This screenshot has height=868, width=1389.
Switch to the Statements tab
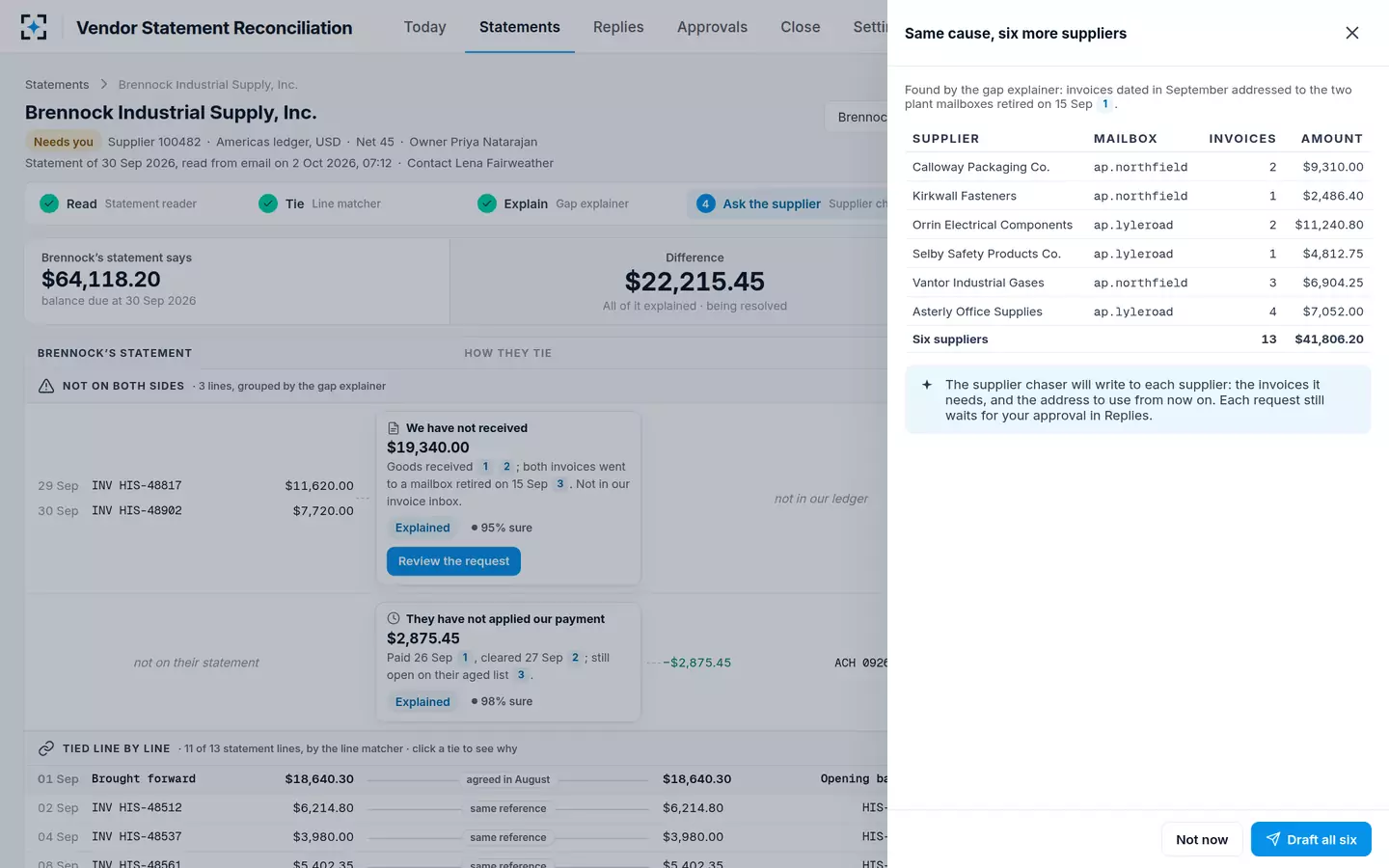coord(520,27)
